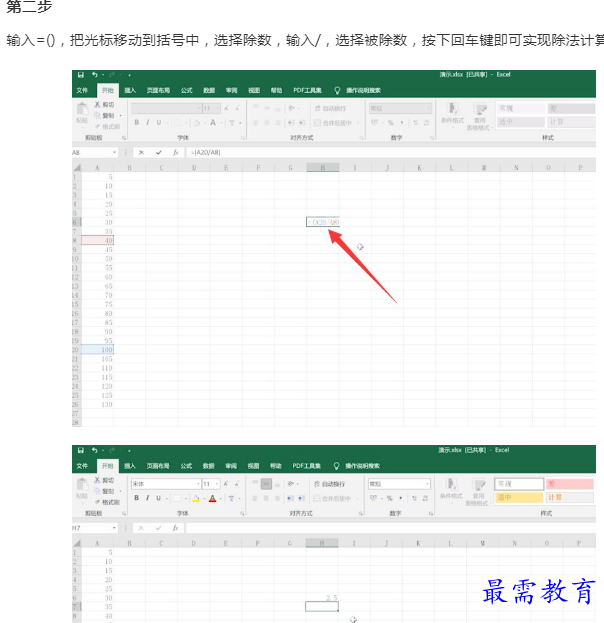
Task: Toggle underline formatting in lower Excel ribbon
Action: tap(159, 498)
